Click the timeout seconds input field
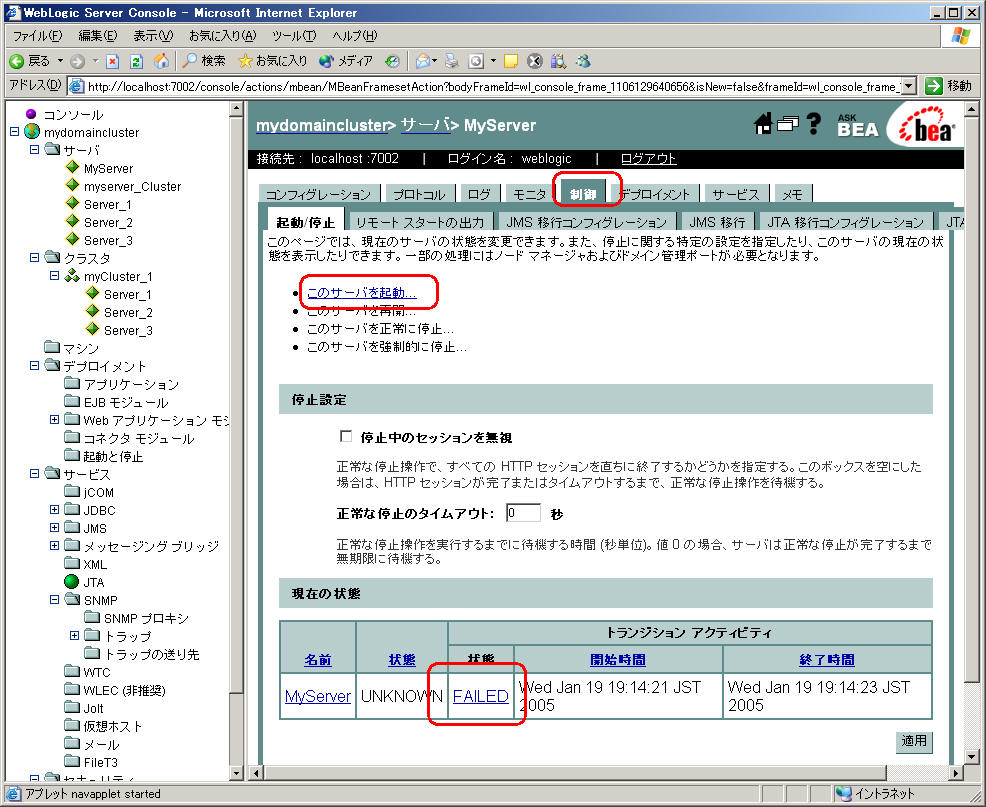Viewport: 986px width, 807px height. point(522,513)
